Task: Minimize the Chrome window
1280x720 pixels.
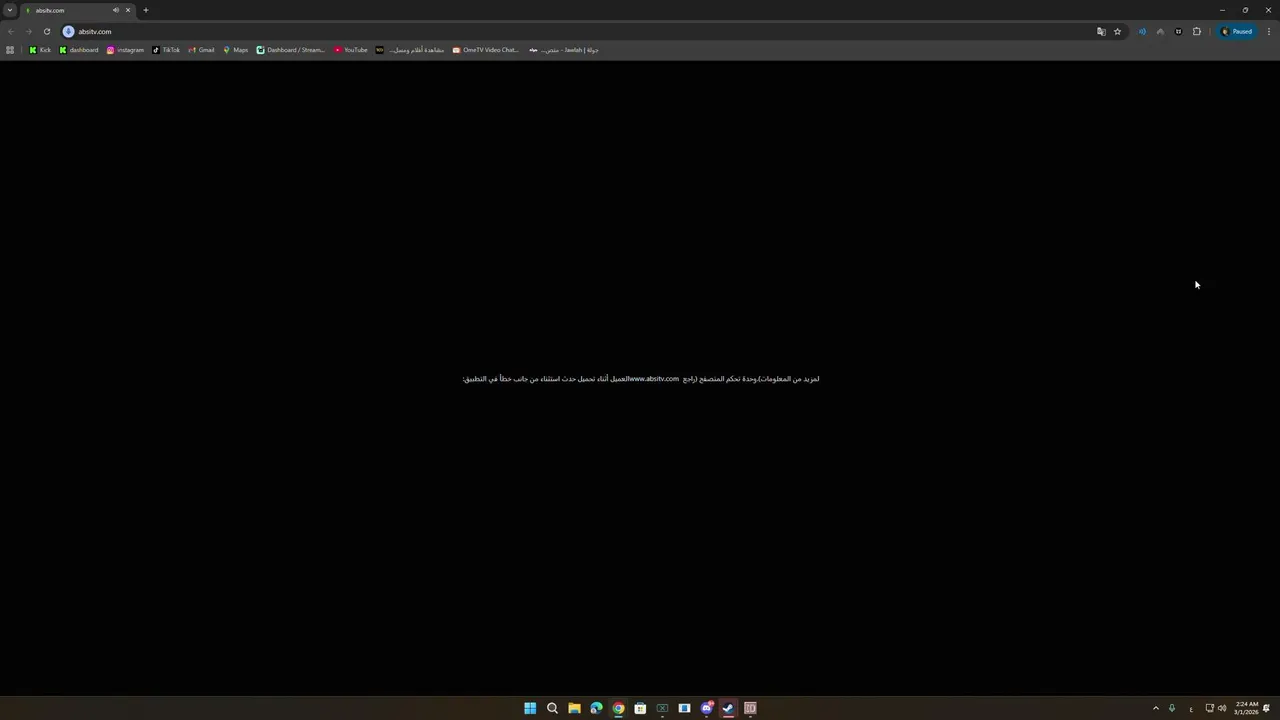Action: [x=1222, y=10]
